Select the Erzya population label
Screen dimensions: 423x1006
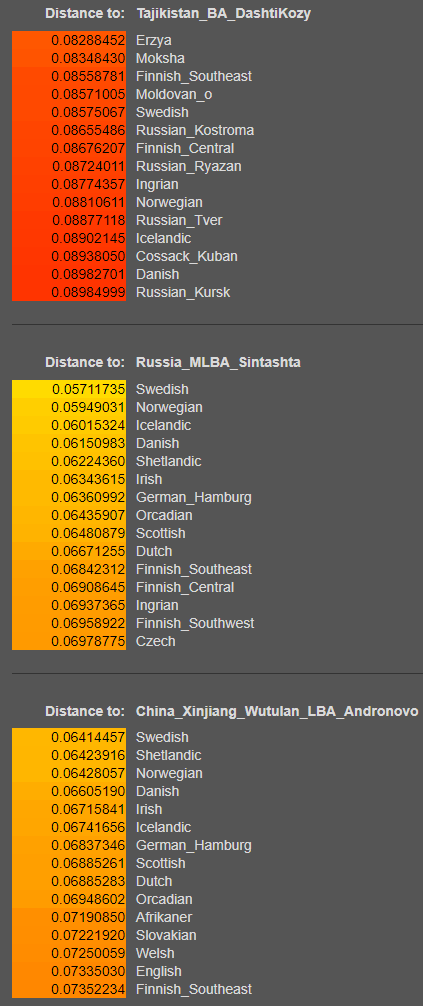[153, 40]
